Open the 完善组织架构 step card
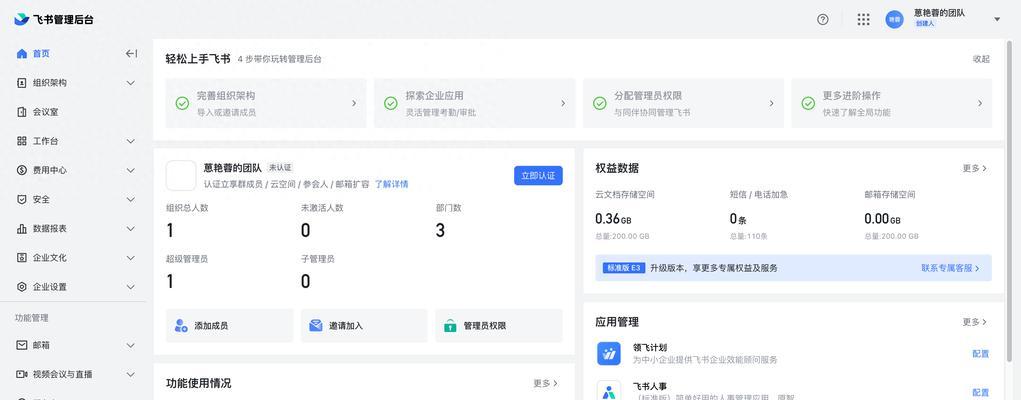This screenshot has width=1021, height=400. [x=266, y=103]
